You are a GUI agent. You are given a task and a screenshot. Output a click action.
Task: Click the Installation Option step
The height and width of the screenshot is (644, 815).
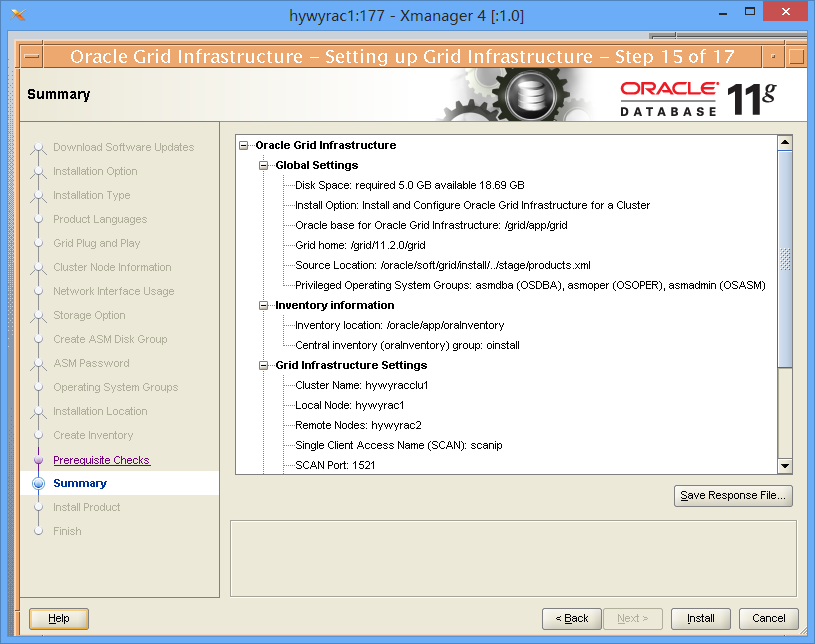[x=95, y=171]
